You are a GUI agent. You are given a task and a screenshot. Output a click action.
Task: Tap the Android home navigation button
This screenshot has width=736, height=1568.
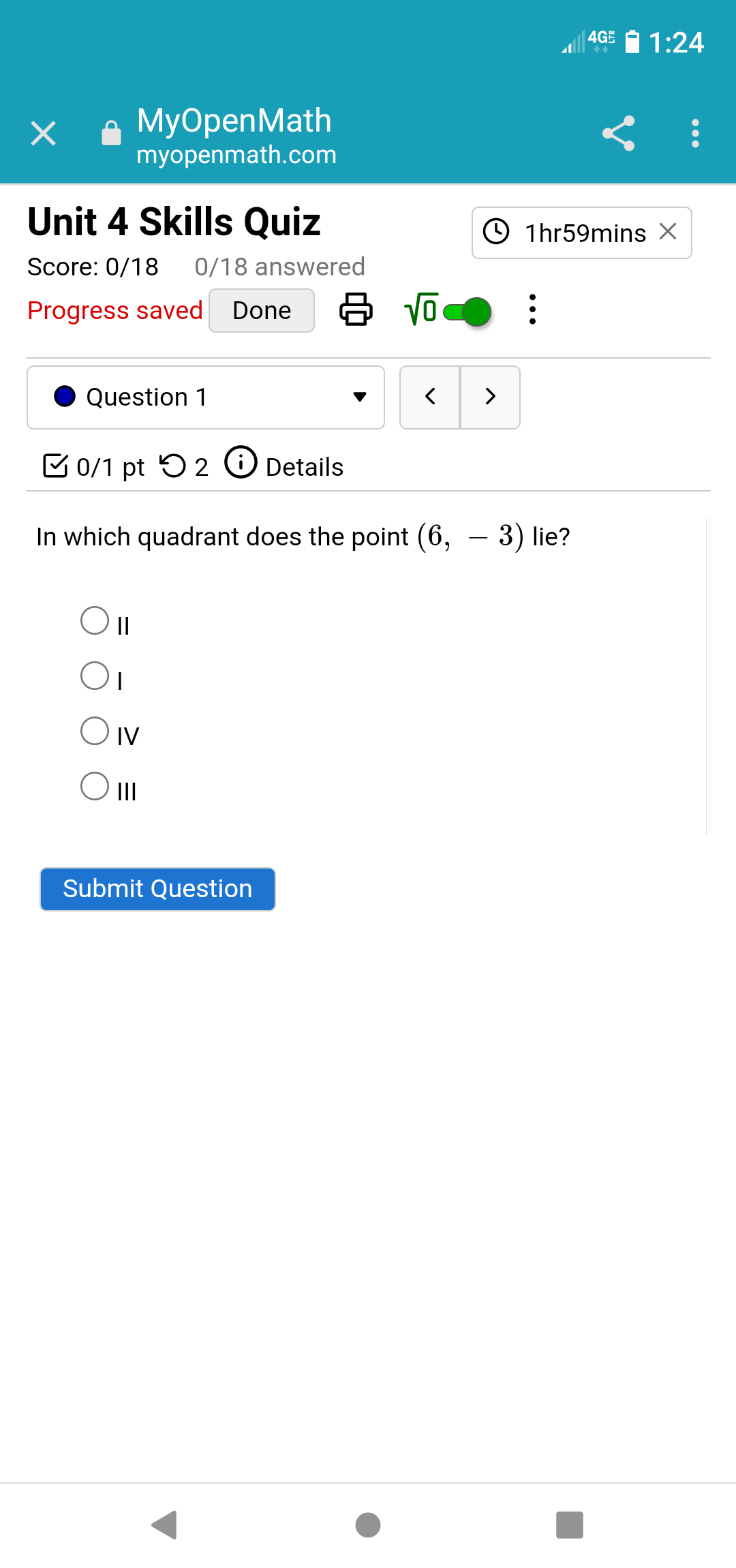[367, 1525]
